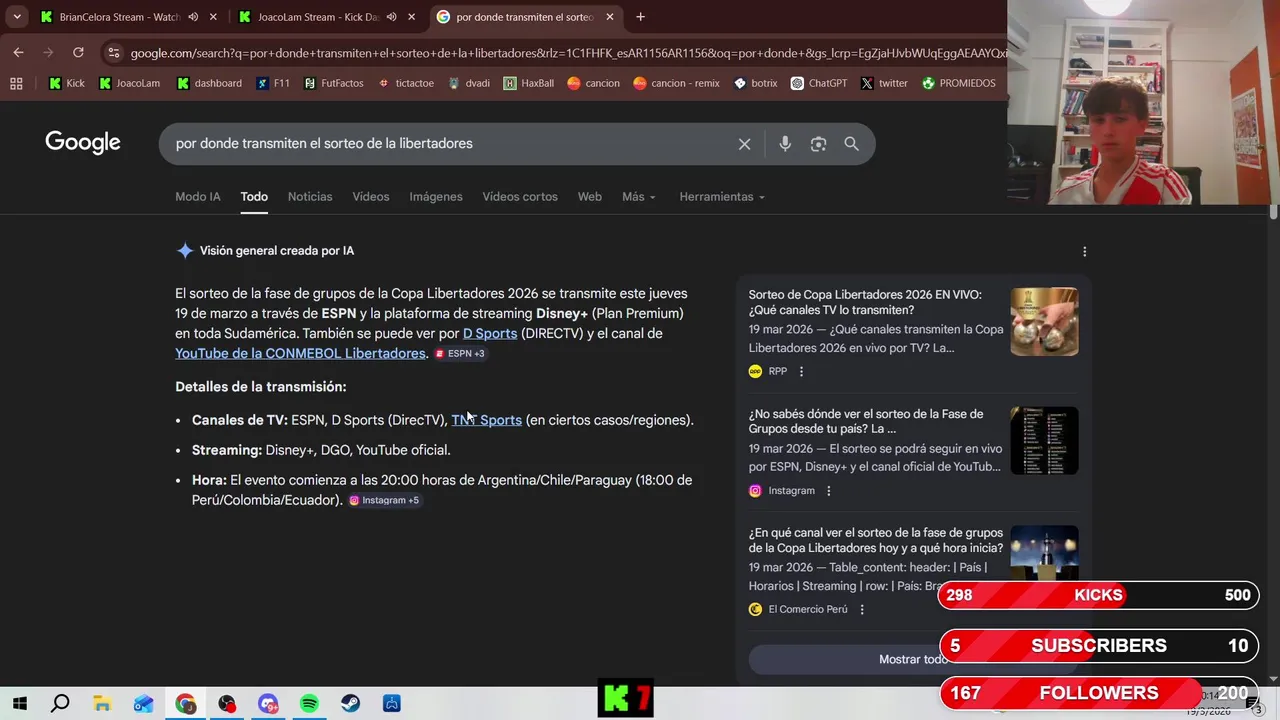This screenshot has width=1280, height=720.
Task: Select the Vídeos cortos tab
Action: [520, 197]
